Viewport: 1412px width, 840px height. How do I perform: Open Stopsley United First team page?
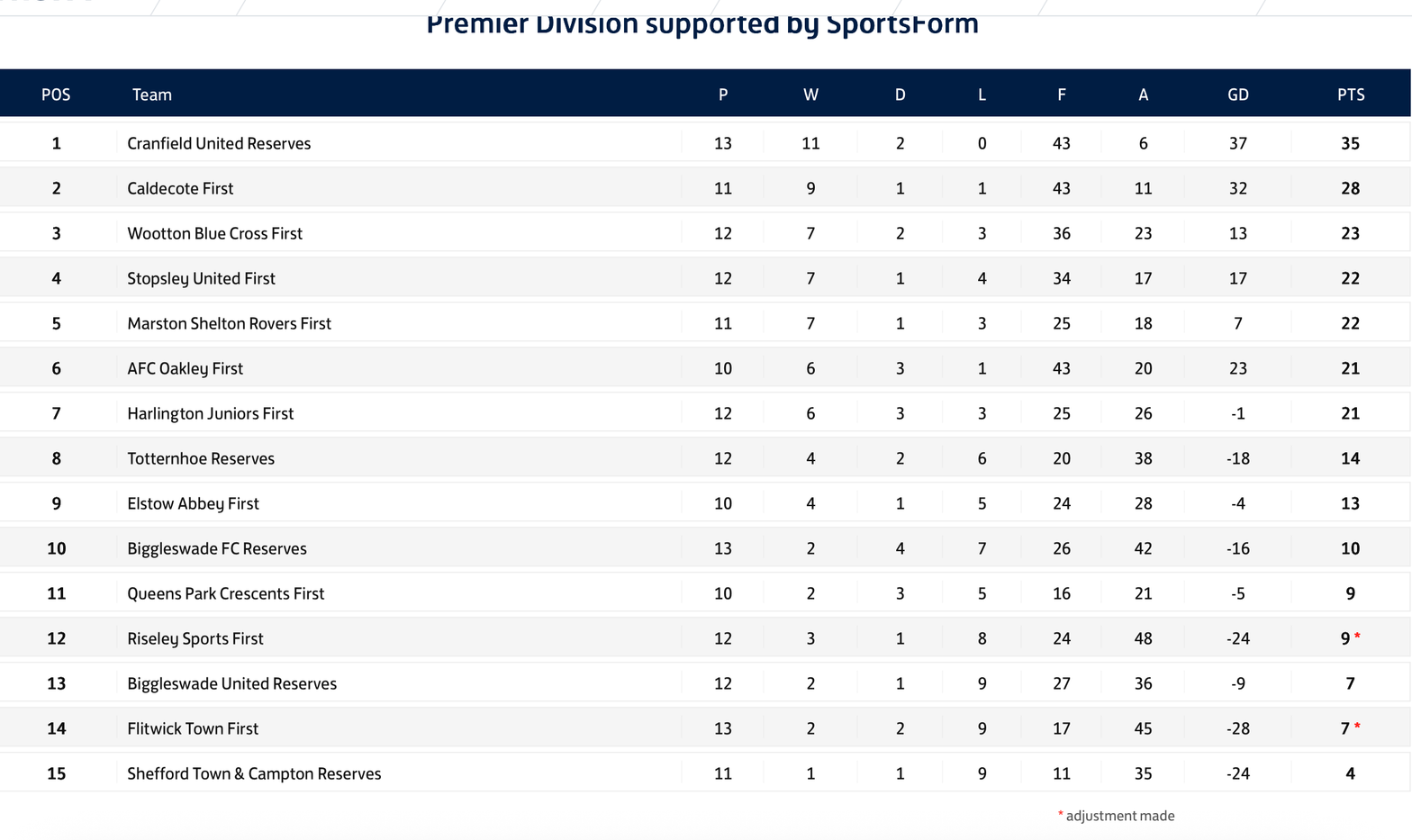click(x=201, y=278)
